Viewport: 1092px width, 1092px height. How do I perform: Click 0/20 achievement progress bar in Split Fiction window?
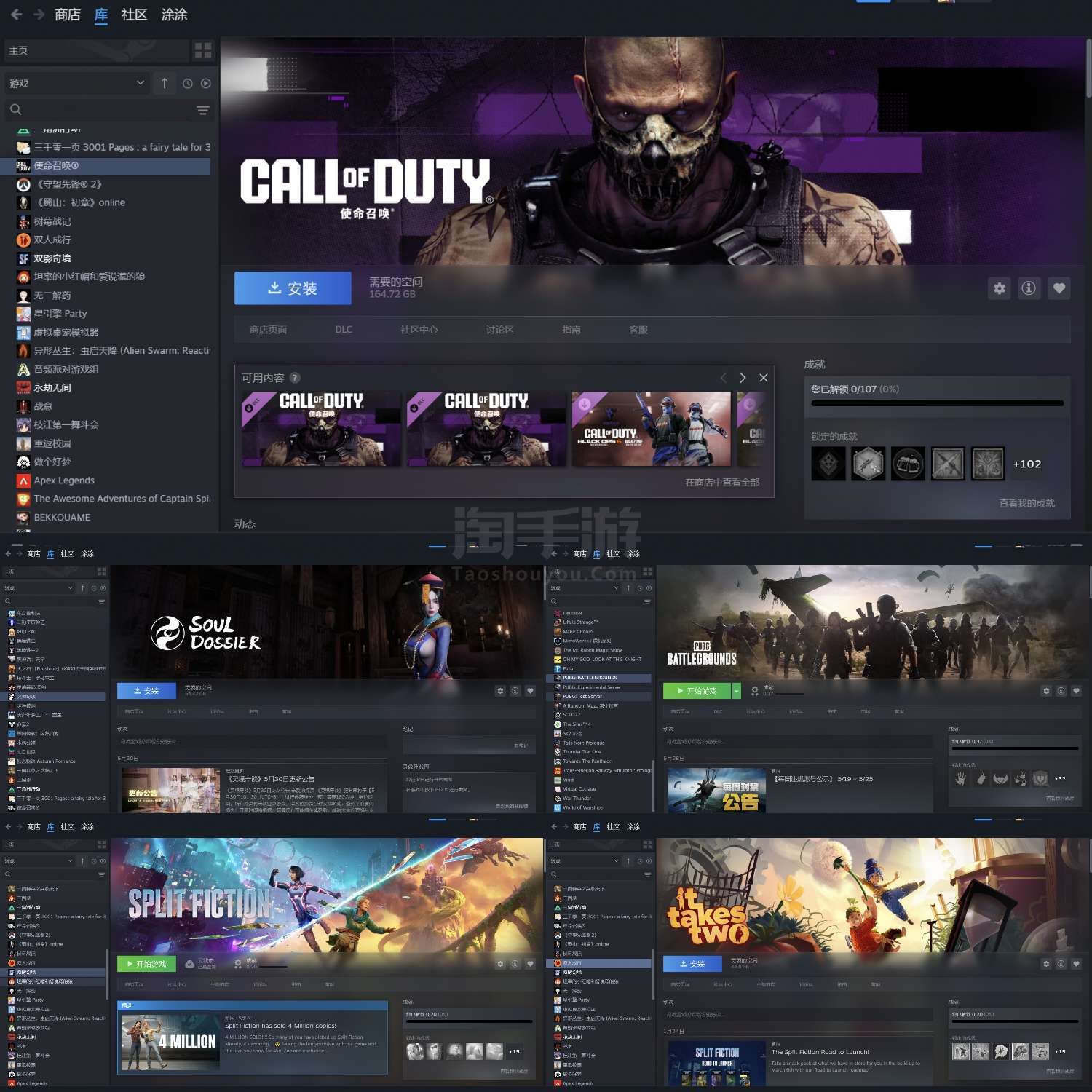469,1021
